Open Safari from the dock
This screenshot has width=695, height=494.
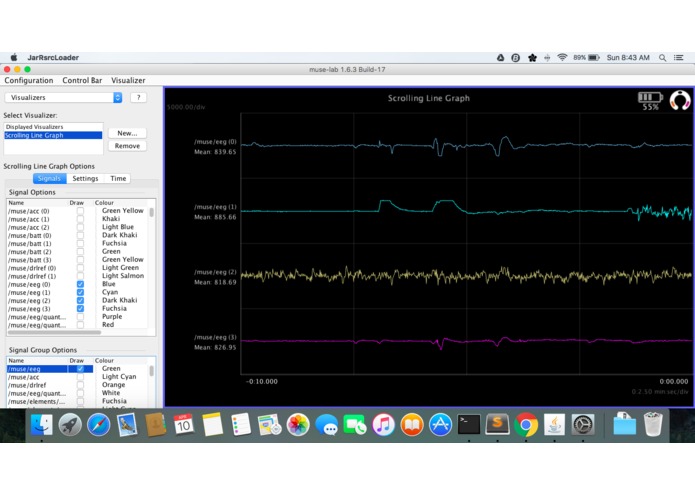point(98,425)
